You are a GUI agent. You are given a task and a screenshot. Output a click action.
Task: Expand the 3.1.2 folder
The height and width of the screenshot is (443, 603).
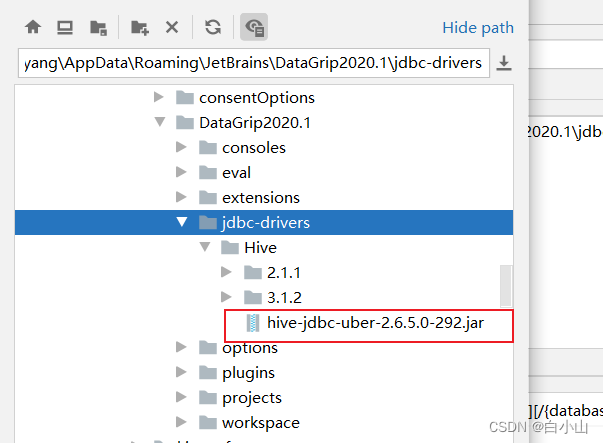[227, 297]
